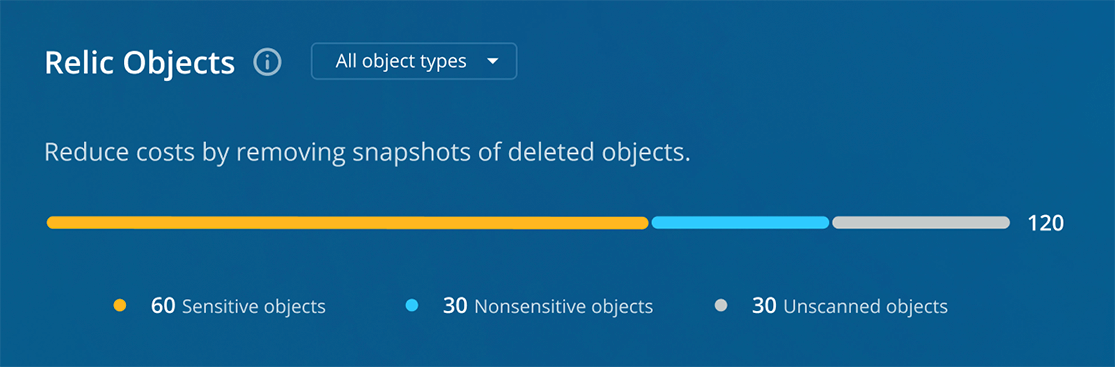Click the 30 Nonsensitive objects label
This screenshot has width=1115, height=367.
coord(548,307)
